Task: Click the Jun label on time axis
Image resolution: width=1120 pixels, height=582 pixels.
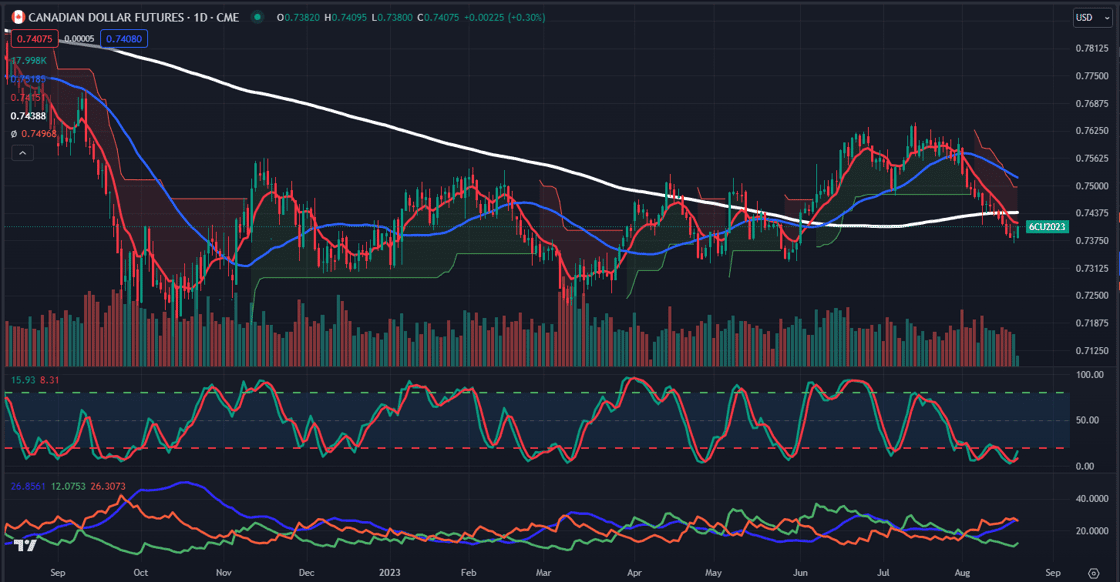Action: pos(800,573)
